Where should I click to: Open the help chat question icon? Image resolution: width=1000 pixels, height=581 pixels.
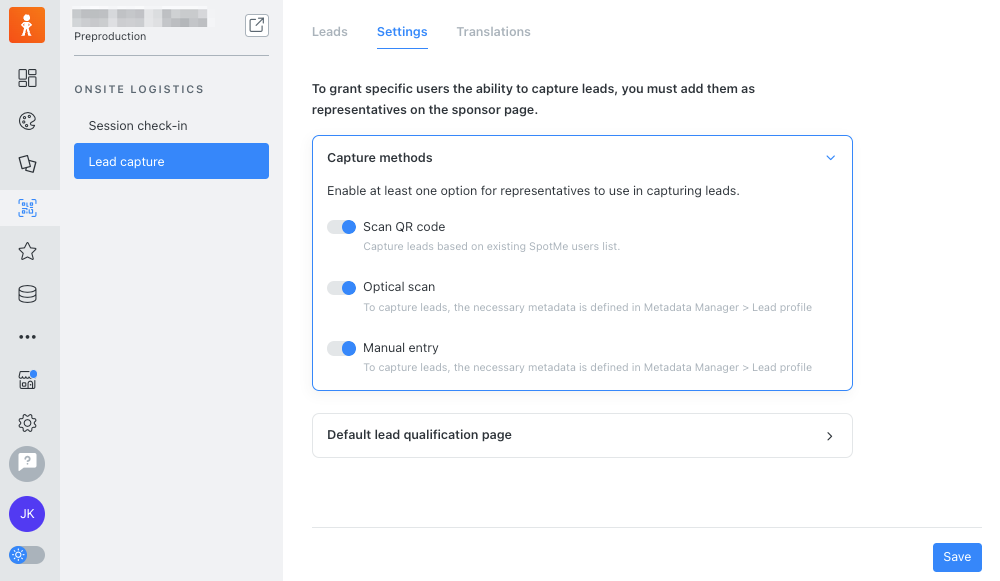coord(27,464)
